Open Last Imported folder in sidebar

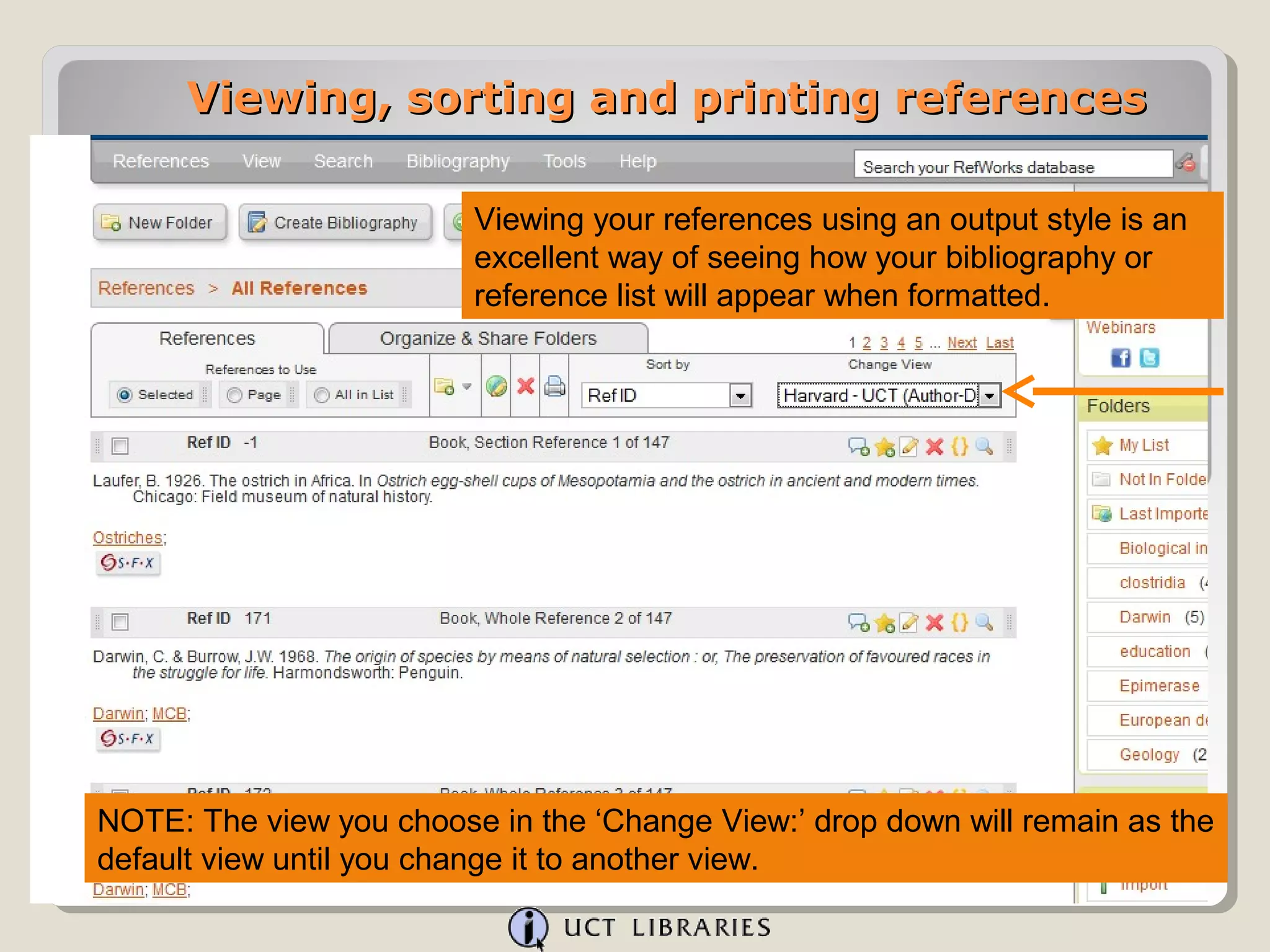point(1163,514)
